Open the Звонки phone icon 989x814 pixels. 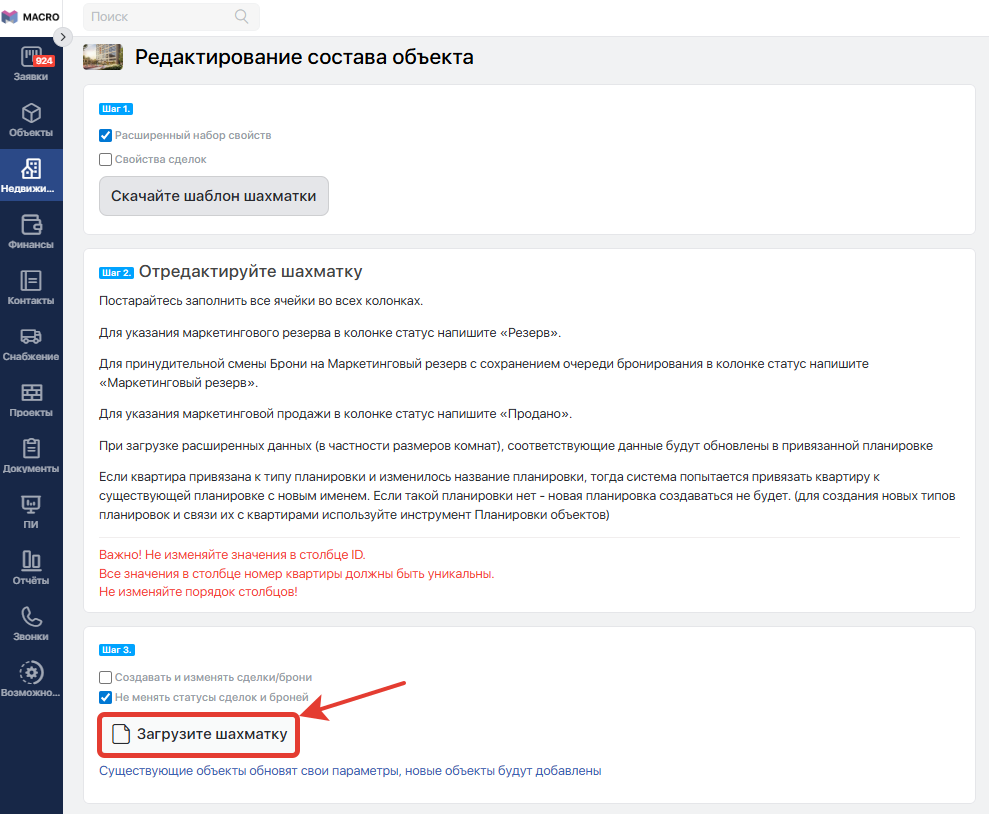pos(31,617)
